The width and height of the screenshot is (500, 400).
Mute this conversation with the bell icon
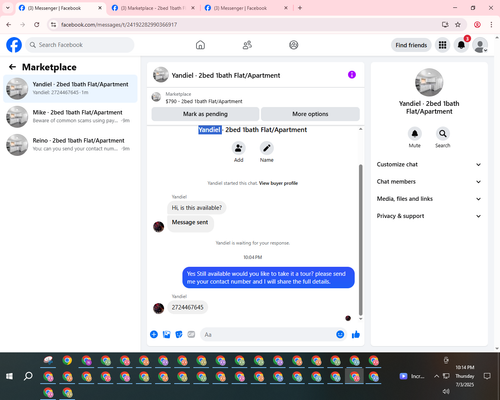(x=415, y=134)
